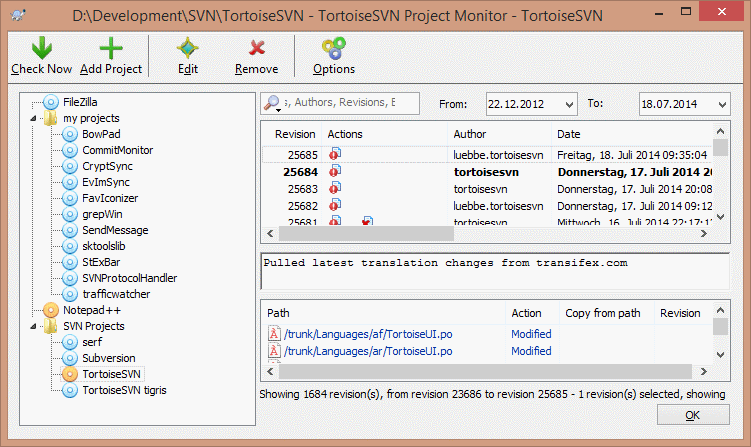
Task: Click the commit message text box
Action: (495, 272)
